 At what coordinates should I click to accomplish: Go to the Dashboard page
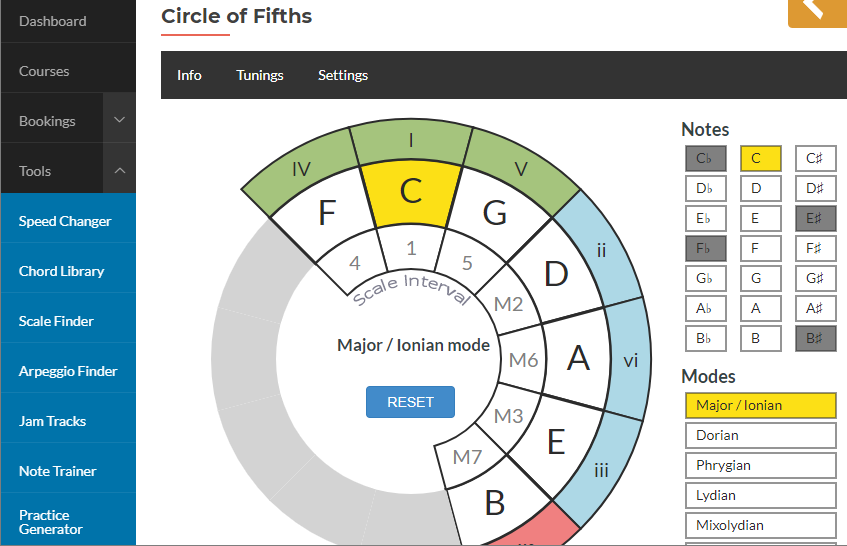click(x=52, y=21)
